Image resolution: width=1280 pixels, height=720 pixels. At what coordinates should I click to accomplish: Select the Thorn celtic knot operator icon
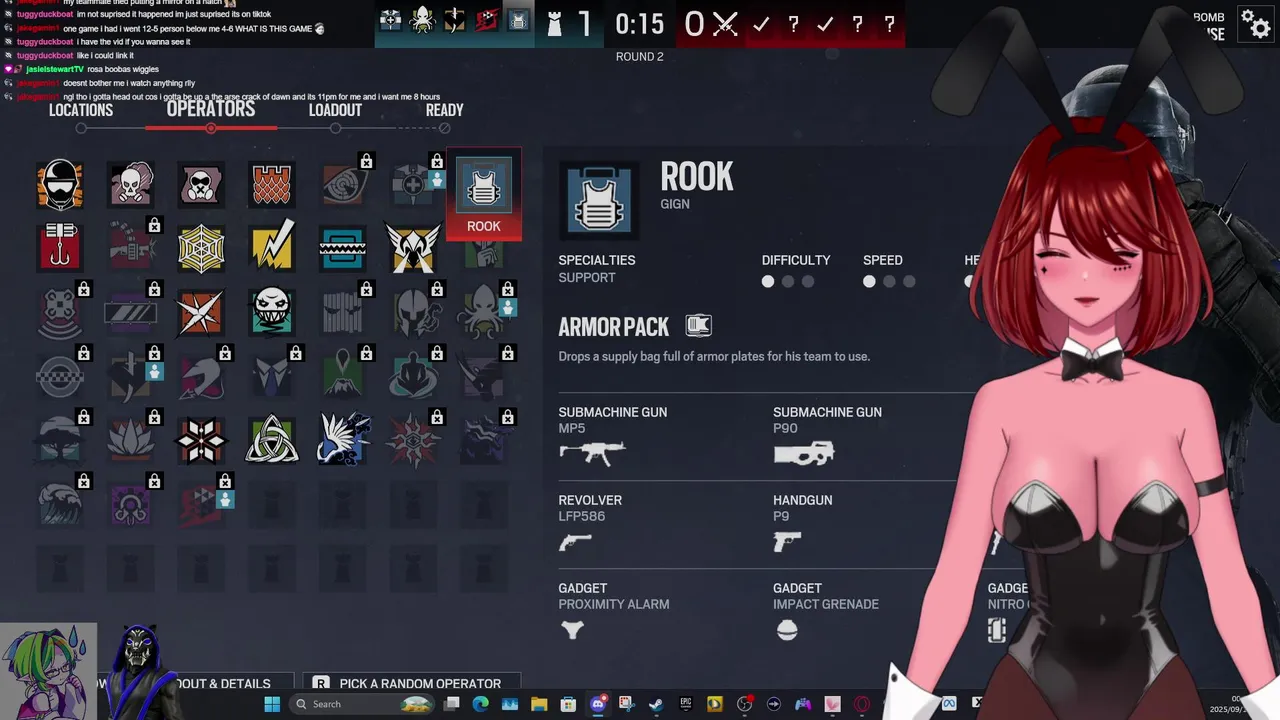pyautogui.click(x=272, y=440)
